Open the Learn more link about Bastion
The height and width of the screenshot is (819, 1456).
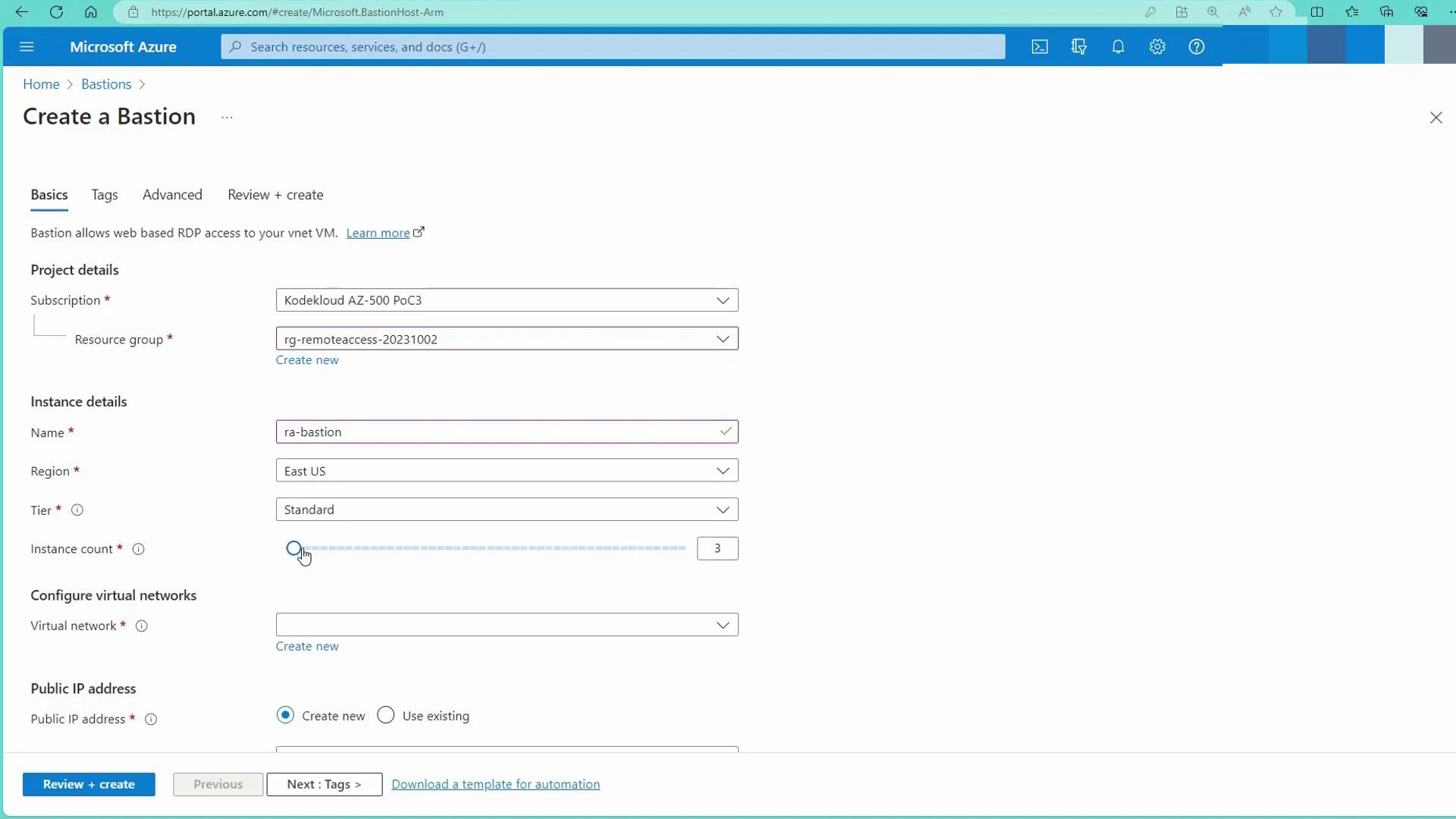[378, 233]
